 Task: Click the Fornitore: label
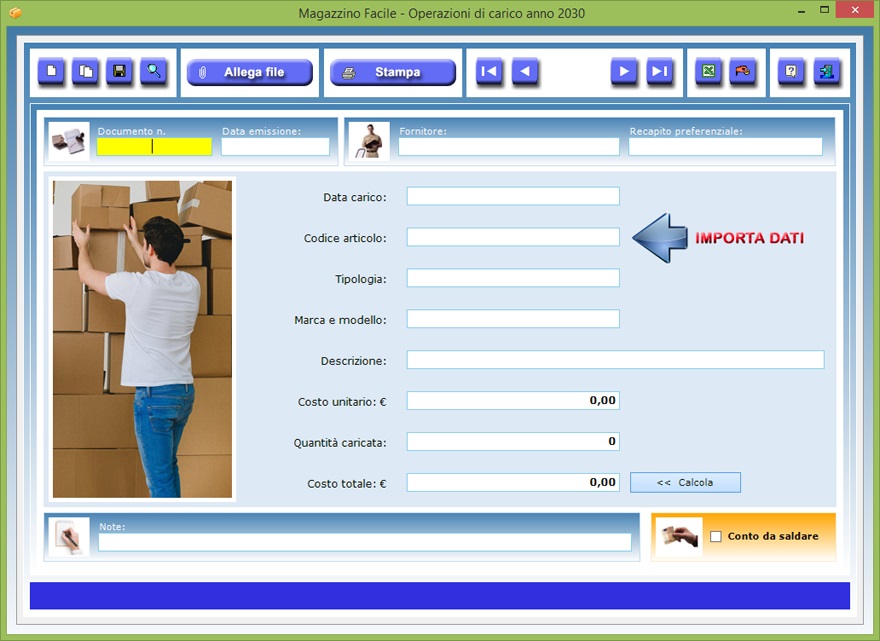coord(423,131)
